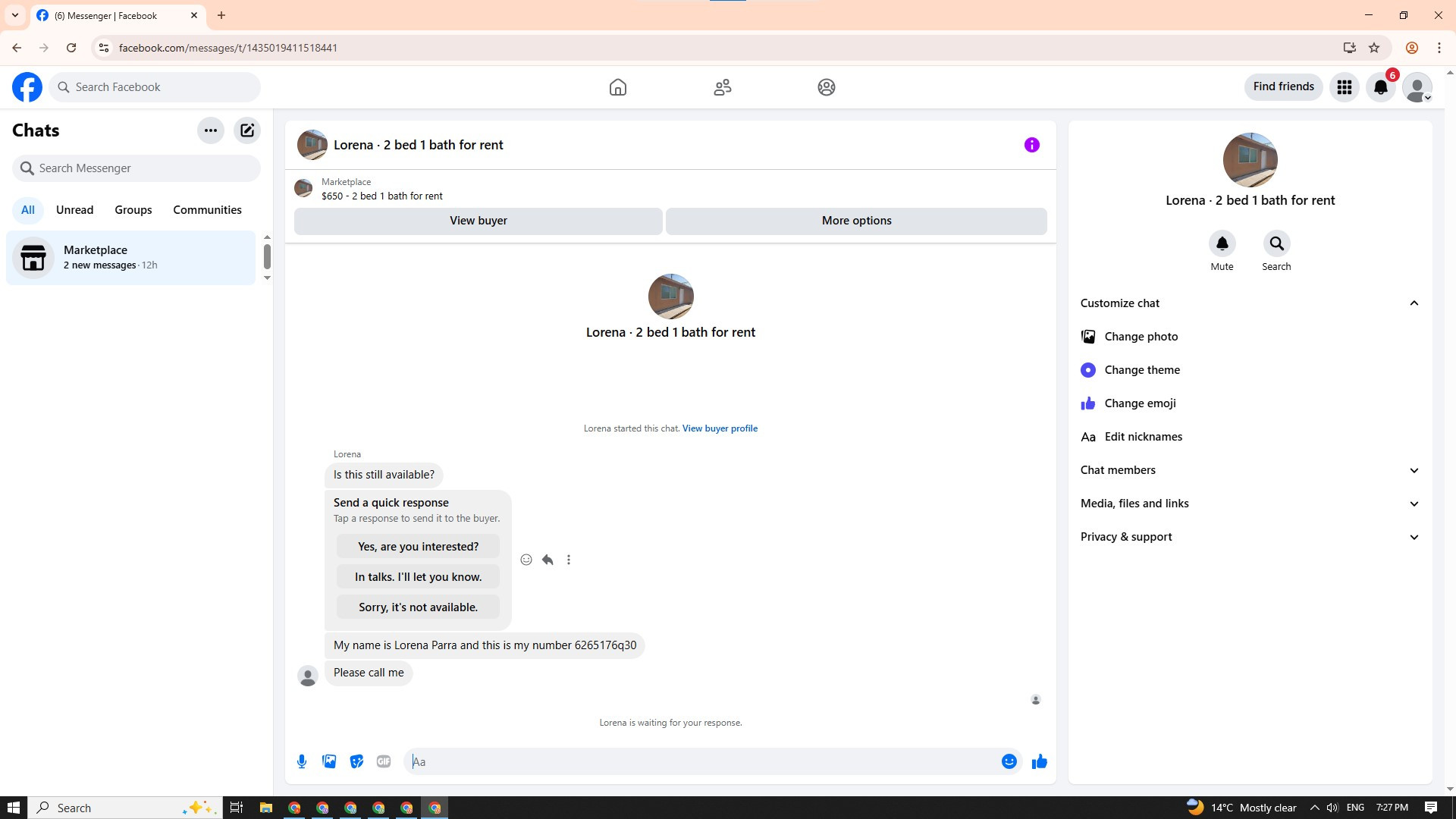
Task: Switch to the Unread chats tab
Action: click(74, 210)
